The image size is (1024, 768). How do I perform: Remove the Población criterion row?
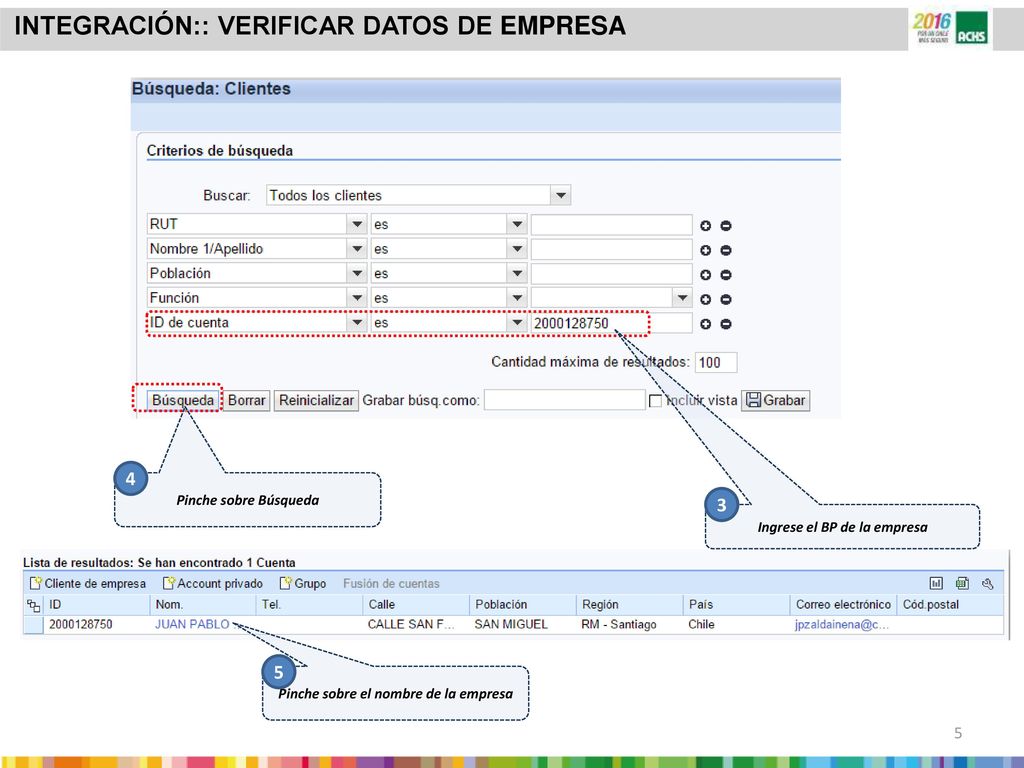pos(726,275)
